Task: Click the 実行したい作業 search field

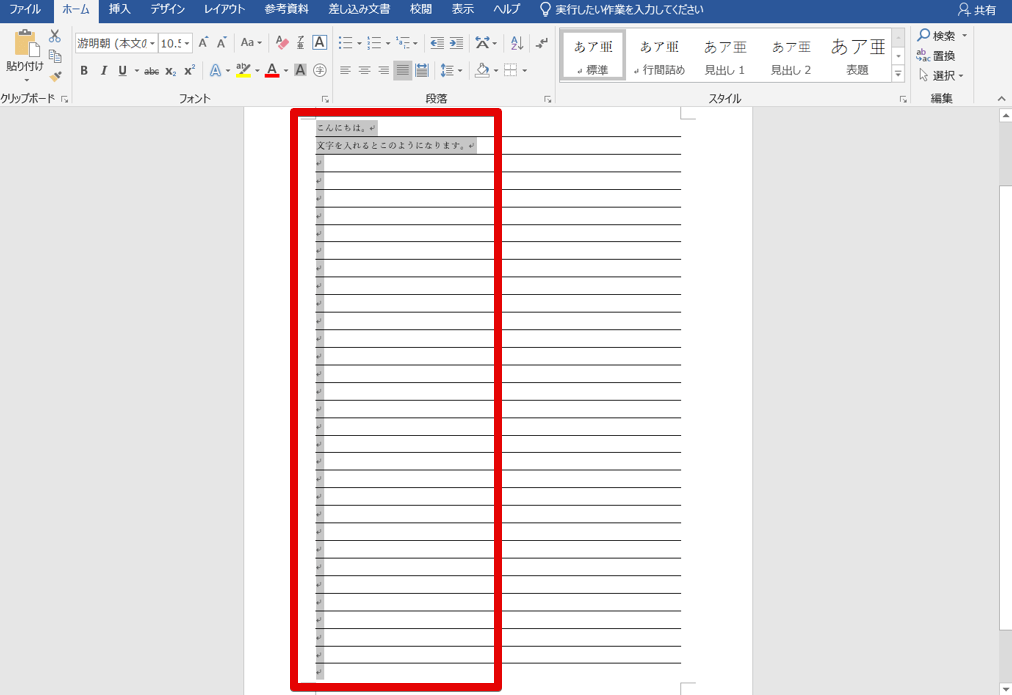Action: pyautogui.click(x=629, y=10)
